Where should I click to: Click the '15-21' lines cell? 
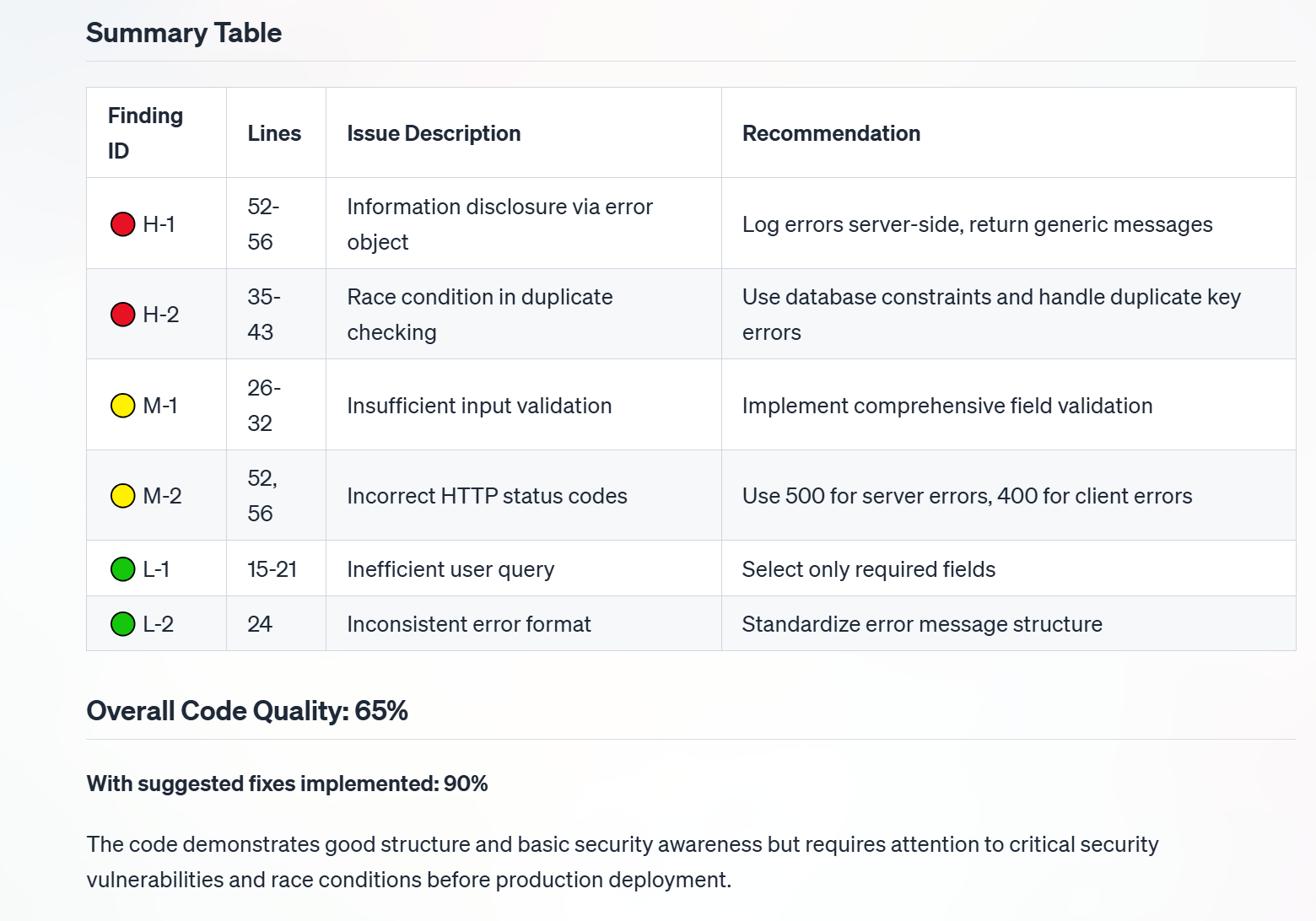click(x=272, y=569)
